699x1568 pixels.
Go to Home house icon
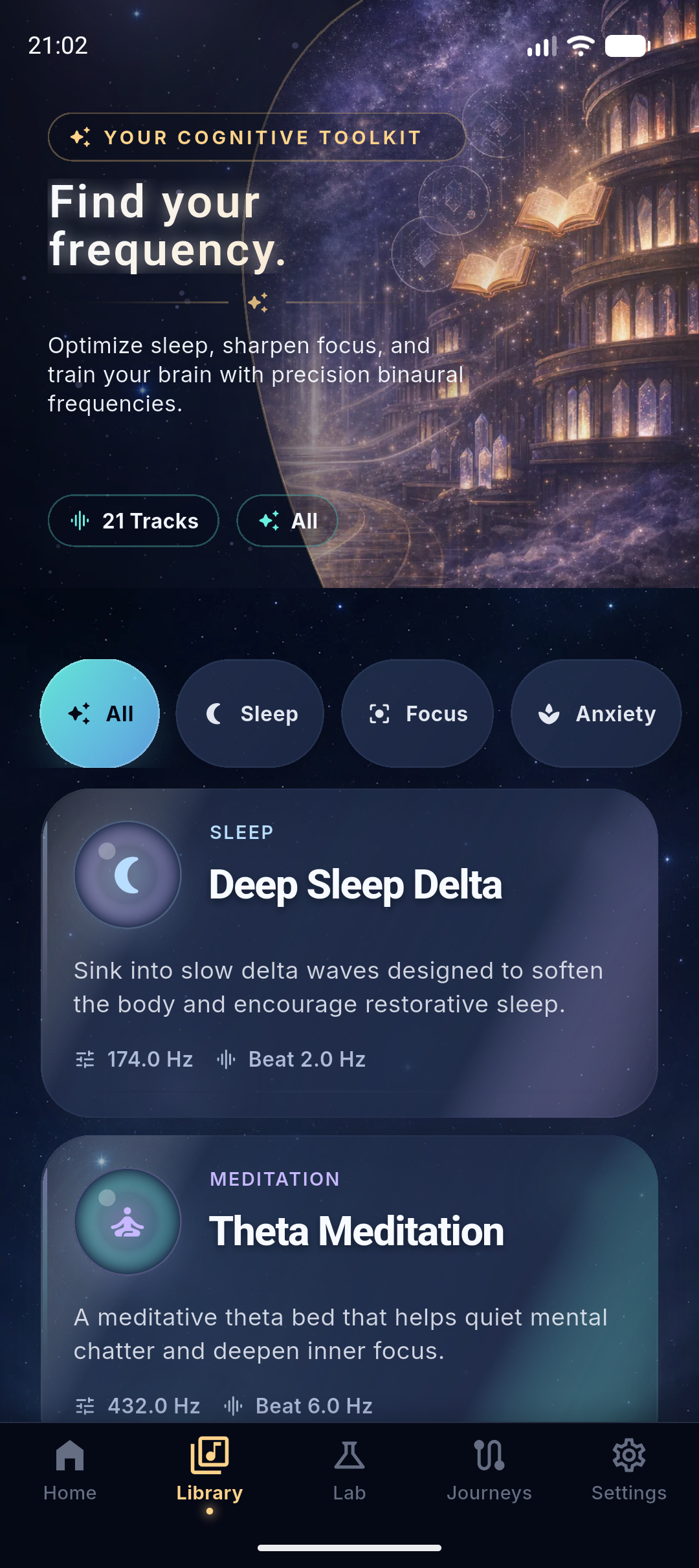[x=70, y=1455]
